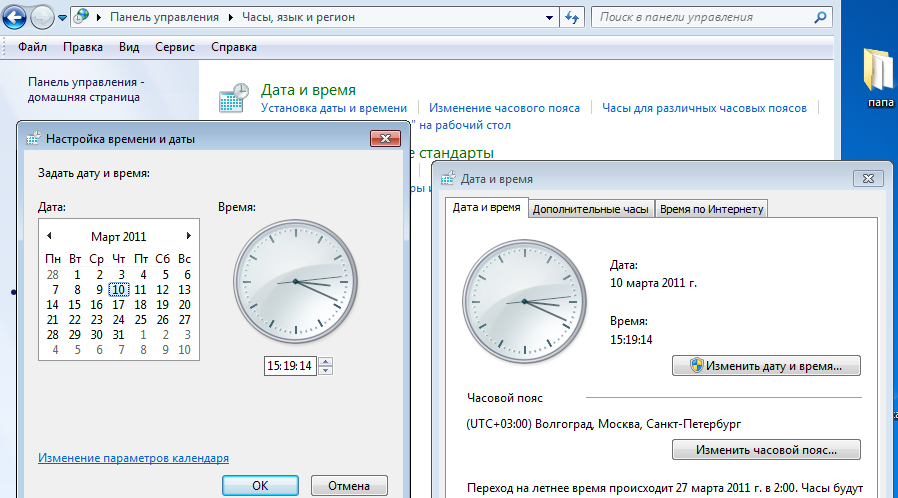Select Панель управления breadcrumb in address bar
The height and width of the screenshot is (498, 898).
[164, 17]
